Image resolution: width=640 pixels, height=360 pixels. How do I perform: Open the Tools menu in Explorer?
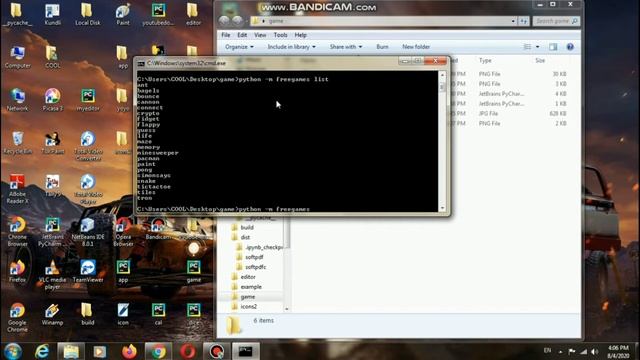280,35
